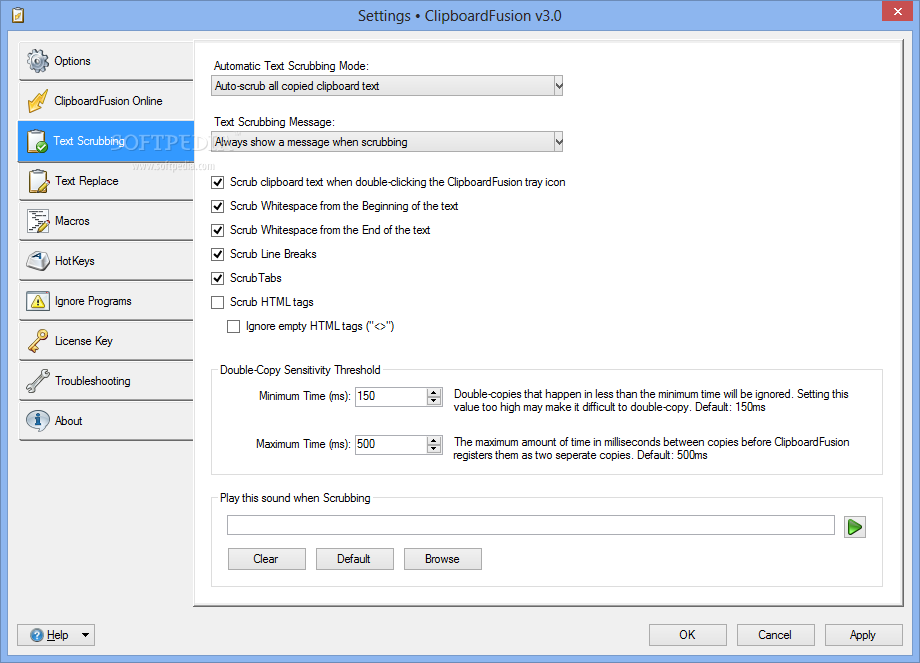Increase Minimum Time with up arrow

point(434,392)
